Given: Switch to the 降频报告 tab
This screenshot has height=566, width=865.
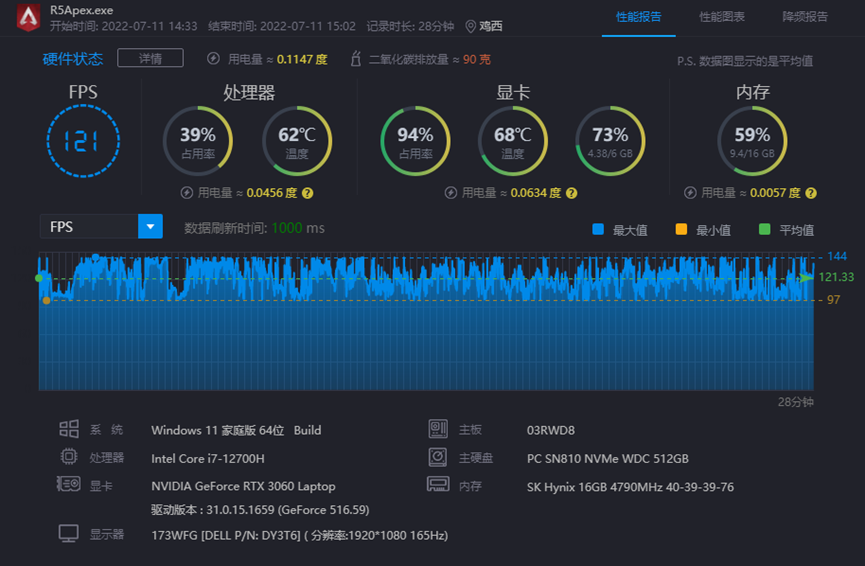Looking at the screenshot, I should 804,17.
